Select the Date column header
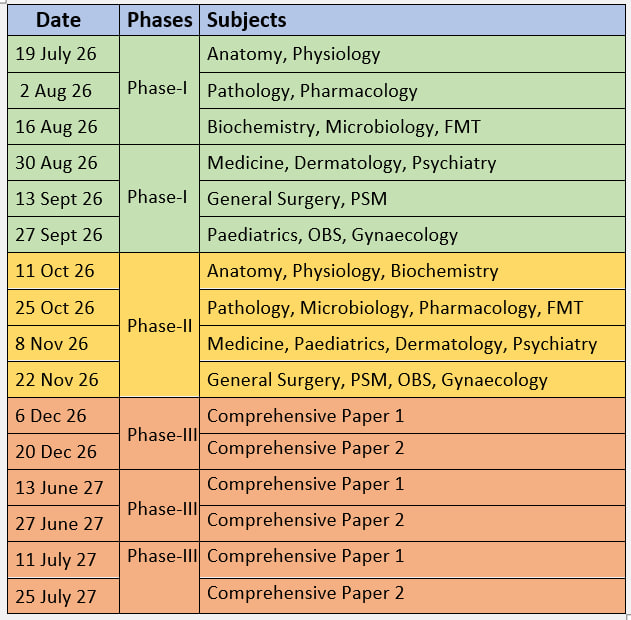 [x=63, y=20]
